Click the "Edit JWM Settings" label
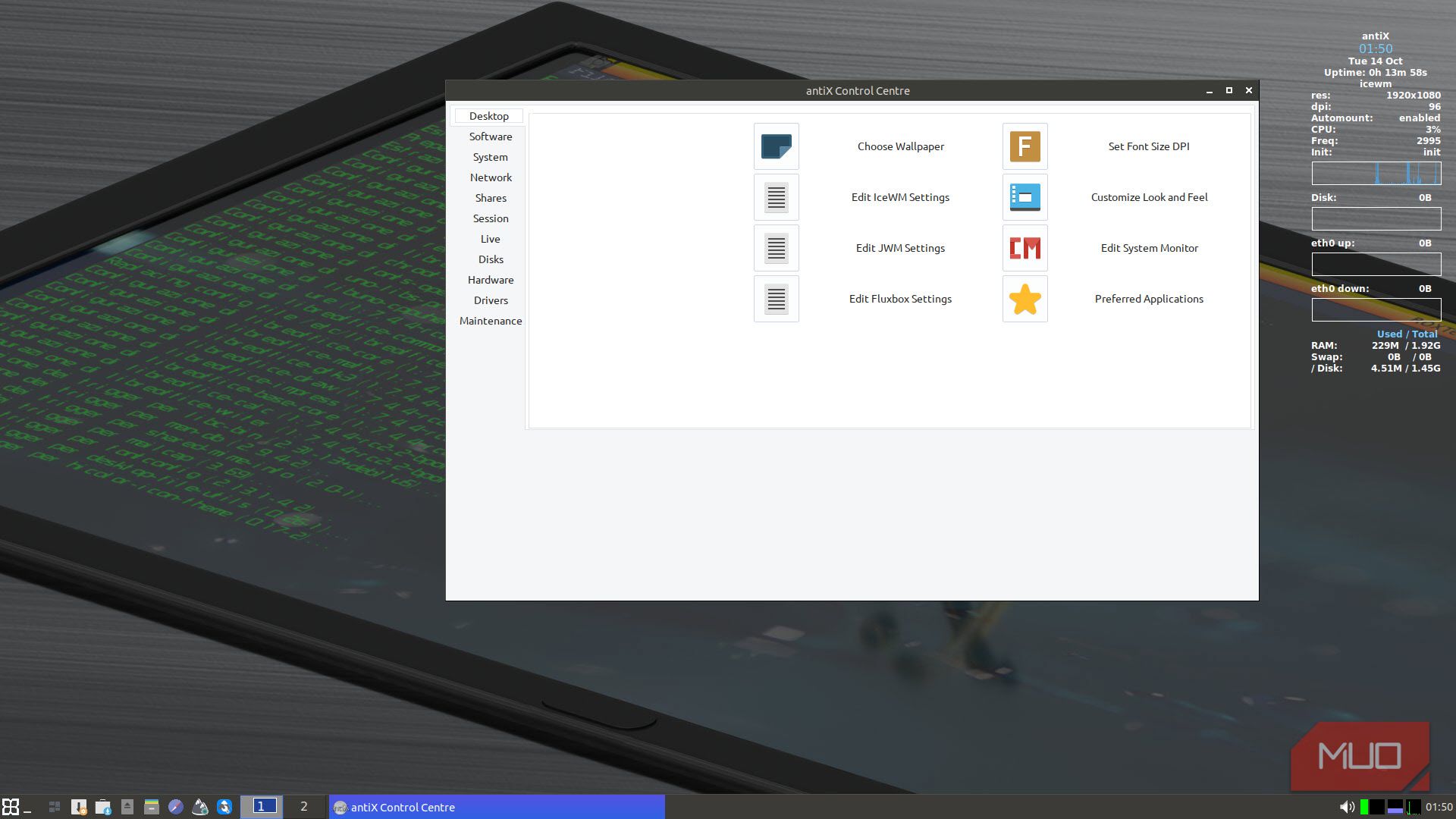The width and height of the screenshot is (1456, 819). click(x=900, y=248)
